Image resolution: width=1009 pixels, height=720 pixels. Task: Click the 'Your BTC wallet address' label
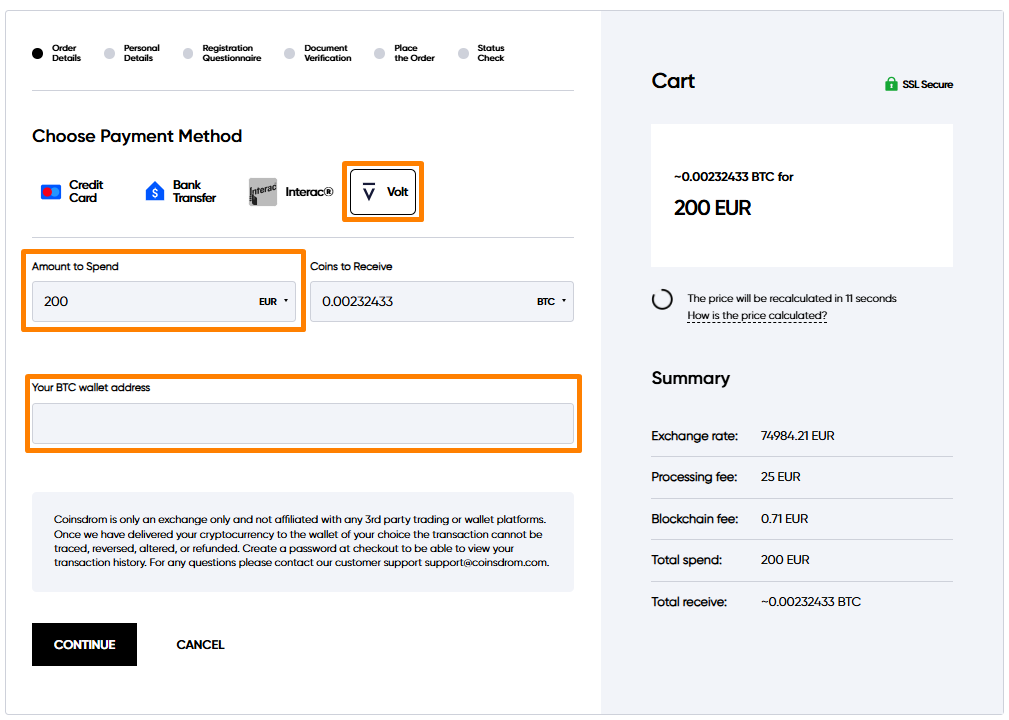[x=91, y=387]
